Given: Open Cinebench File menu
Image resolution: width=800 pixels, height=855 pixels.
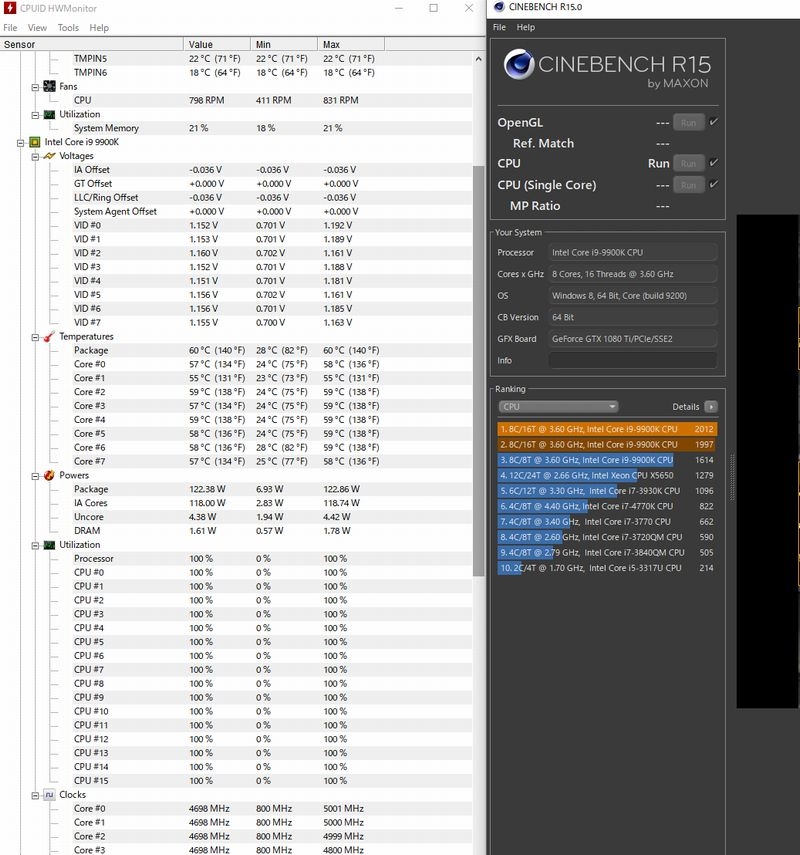Looking at the screenshot, I should [x=499, y=27].
